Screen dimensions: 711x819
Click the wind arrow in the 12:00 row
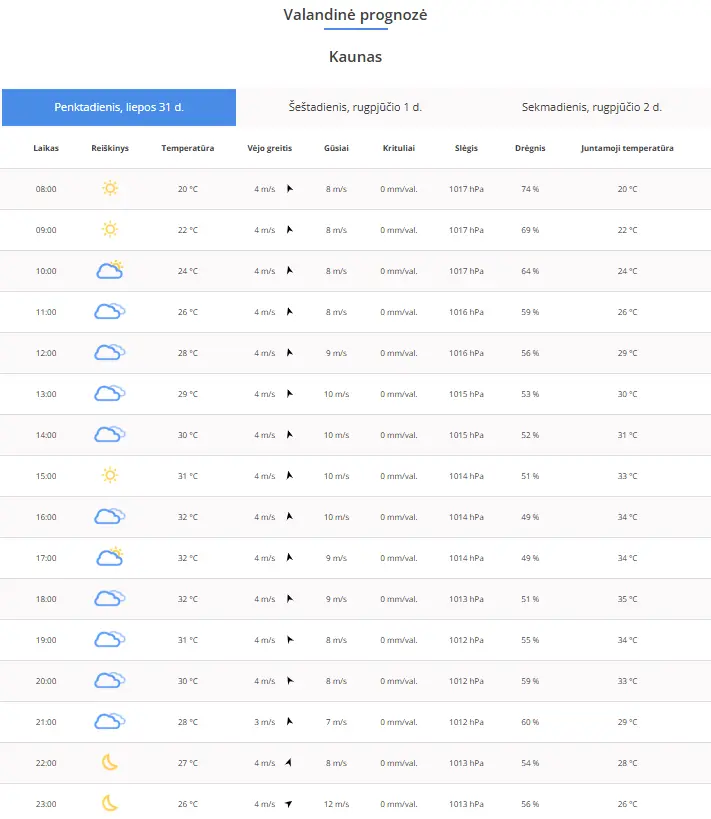click(290, 353)
